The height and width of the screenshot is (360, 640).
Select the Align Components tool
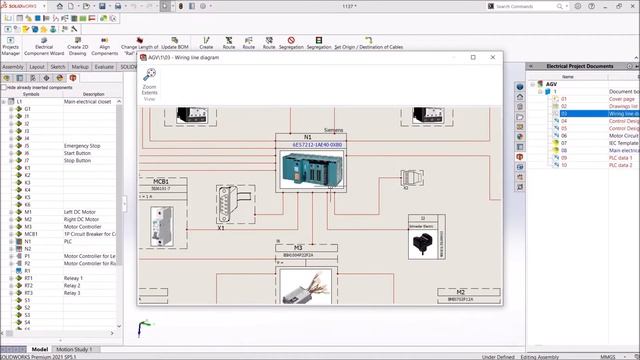pyautogui.click(x=104, y=46)
